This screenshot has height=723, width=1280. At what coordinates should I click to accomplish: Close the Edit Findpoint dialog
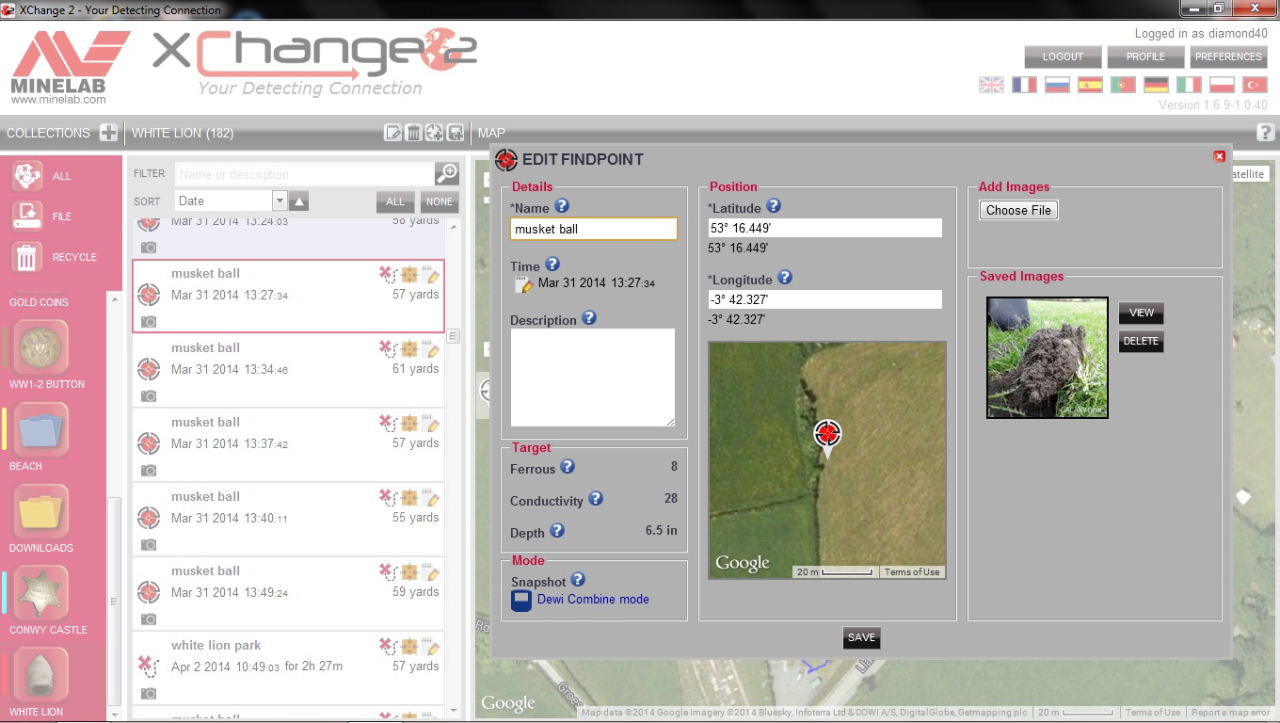tap(1219, 156)
